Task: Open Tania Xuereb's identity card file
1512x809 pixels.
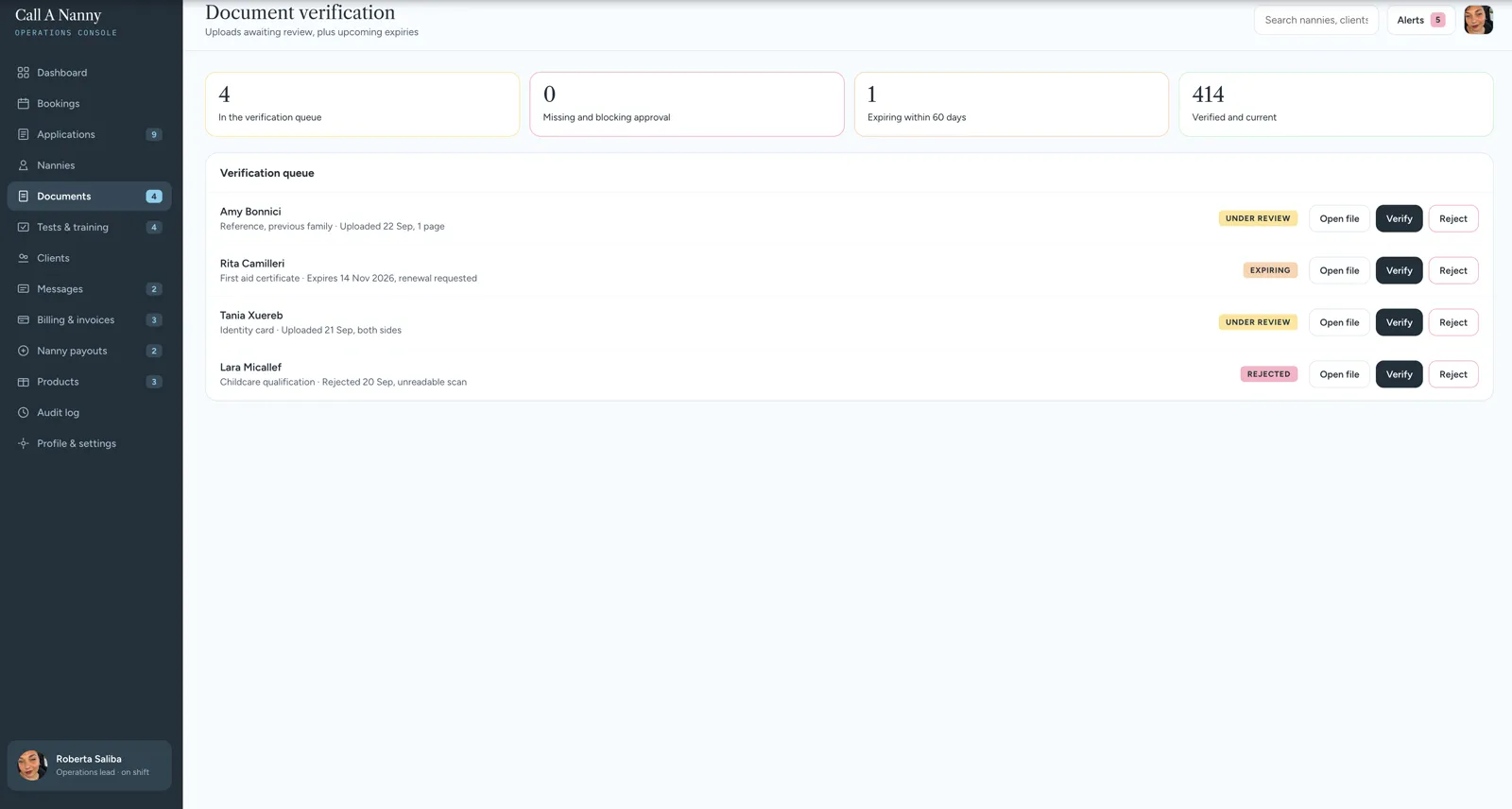Action: 1339,322
